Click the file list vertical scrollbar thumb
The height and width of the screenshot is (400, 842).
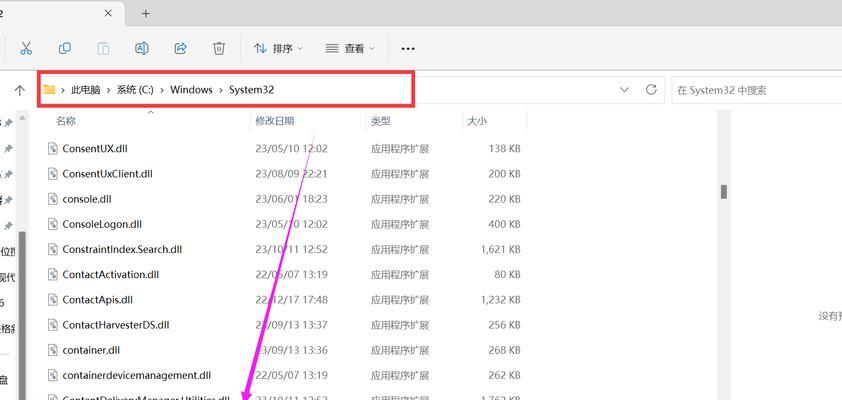(x=724, y=192)
